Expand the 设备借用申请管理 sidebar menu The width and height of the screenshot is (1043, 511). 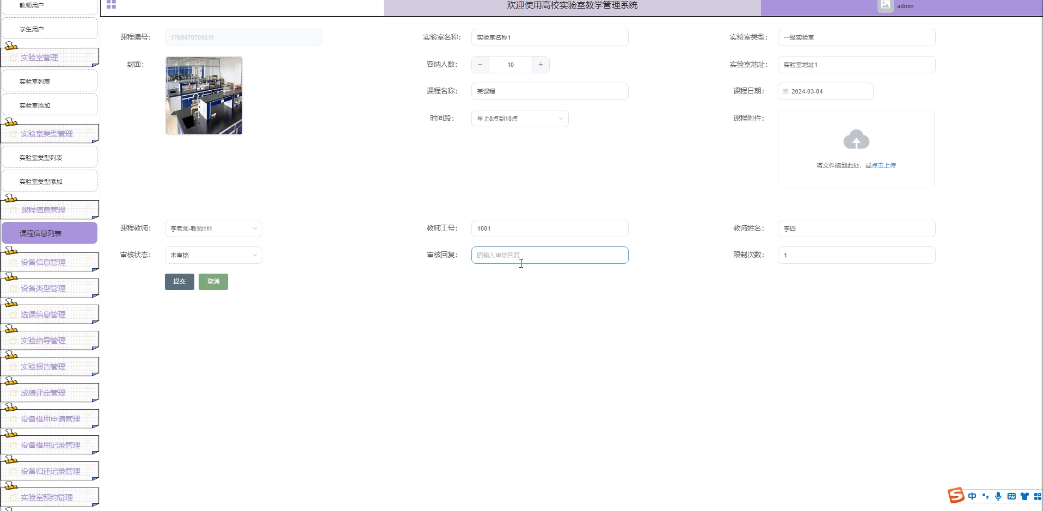click(50, 419)
